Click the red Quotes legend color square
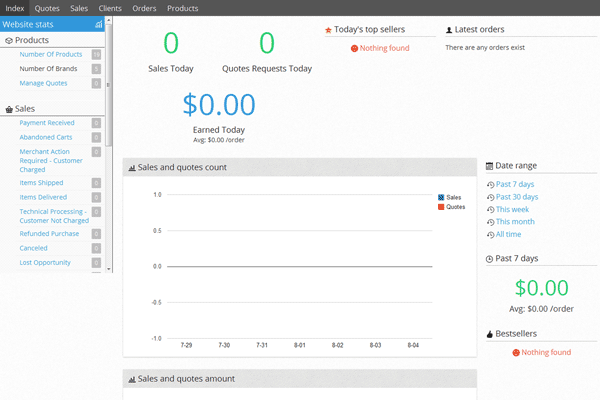Image resolution: width=600 pixels, height=400 pixels. [441, 207]
